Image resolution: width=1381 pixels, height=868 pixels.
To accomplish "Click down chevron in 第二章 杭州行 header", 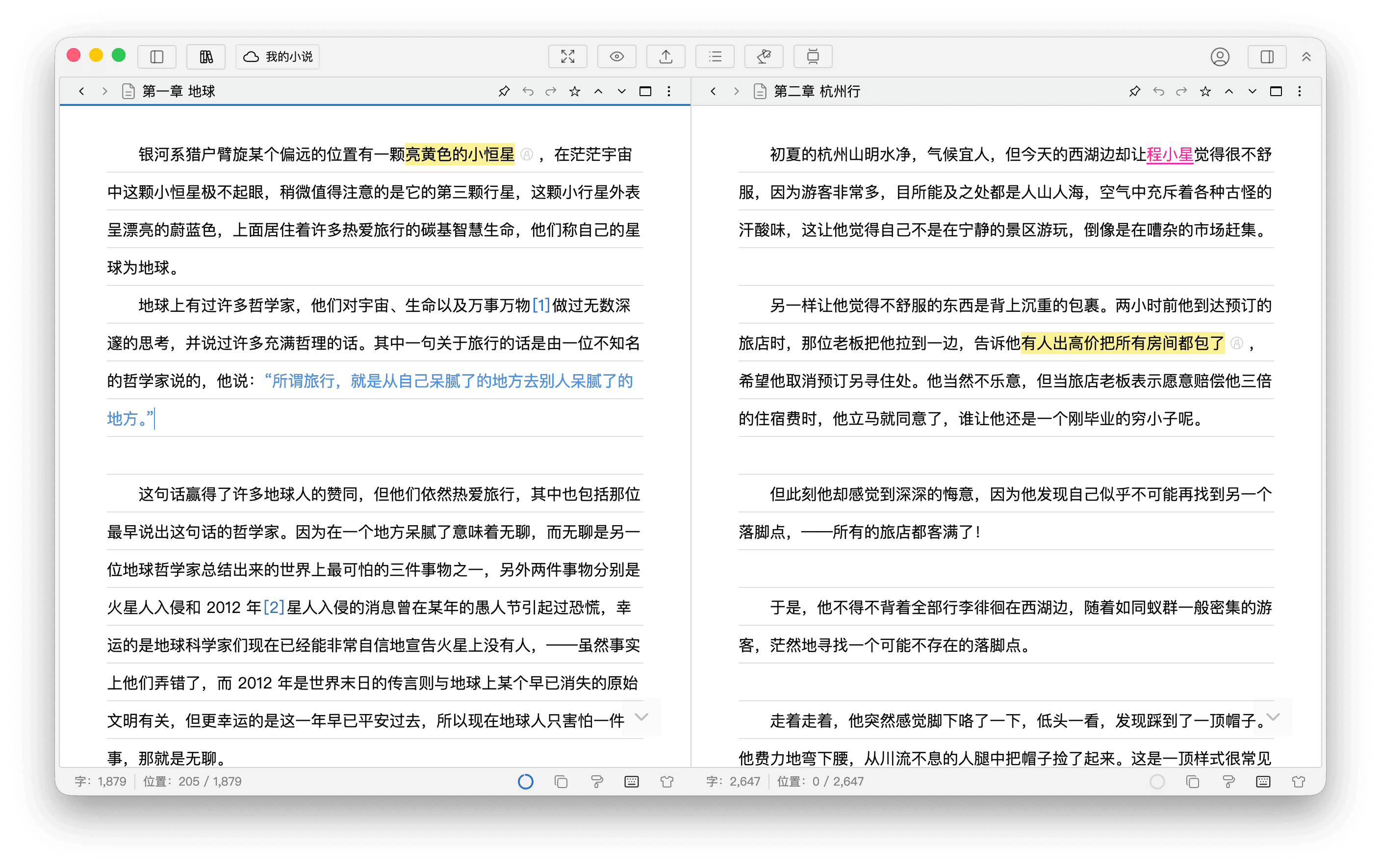I will [x=1253, y=91].
